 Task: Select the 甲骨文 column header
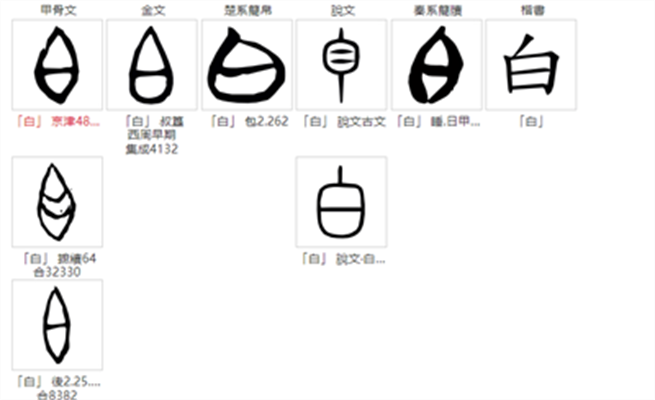point(58,10)
